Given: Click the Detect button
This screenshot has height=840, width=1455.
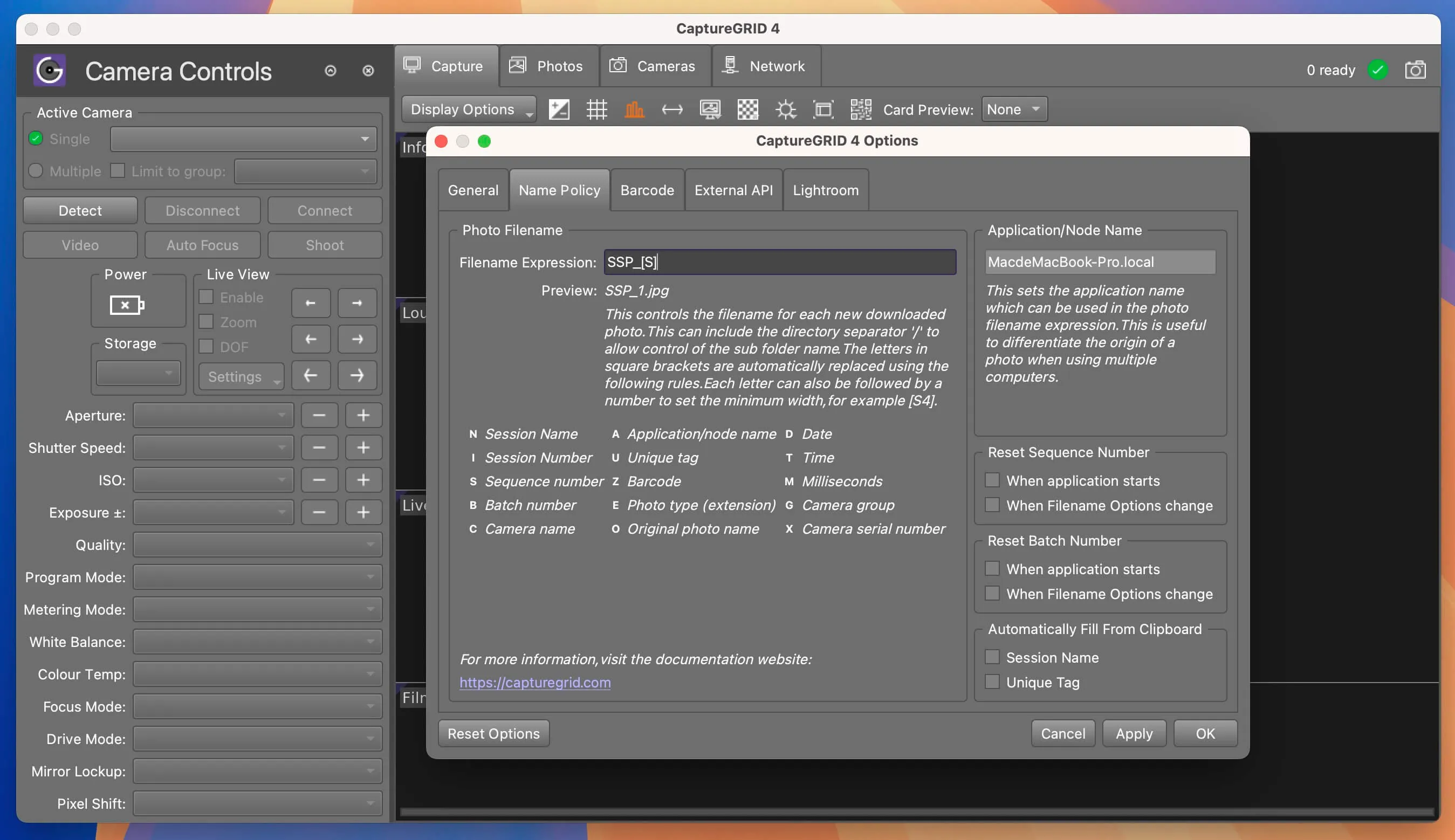Looking at the screenshot, I should tap(80, 211).
